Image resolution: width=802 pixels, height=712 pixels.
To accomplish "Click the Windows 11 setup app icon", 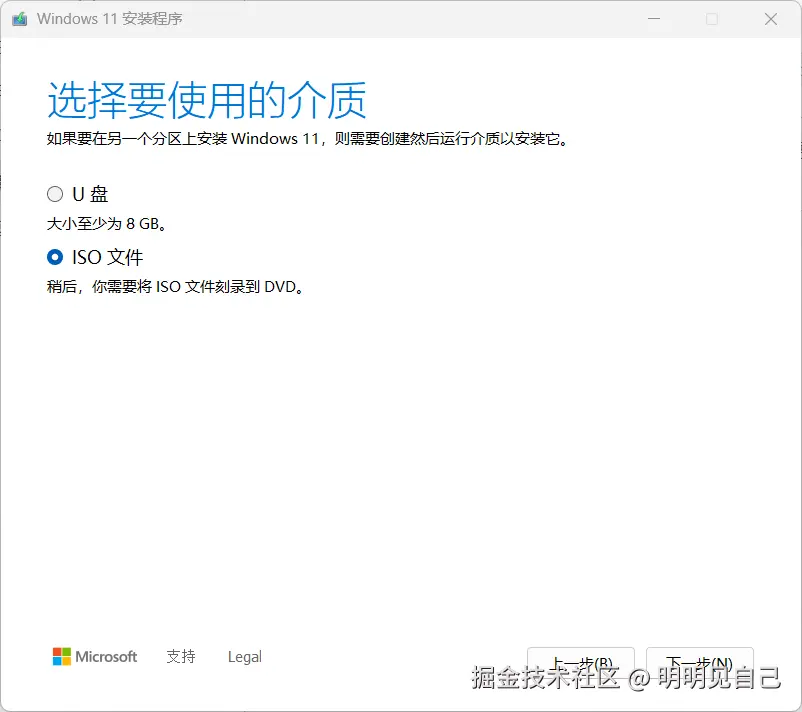I will [x=19, y=19].
